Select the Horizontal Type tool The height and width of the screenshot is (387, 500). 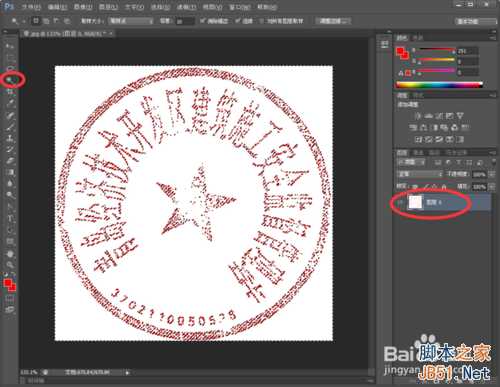(x=10, y=218)
